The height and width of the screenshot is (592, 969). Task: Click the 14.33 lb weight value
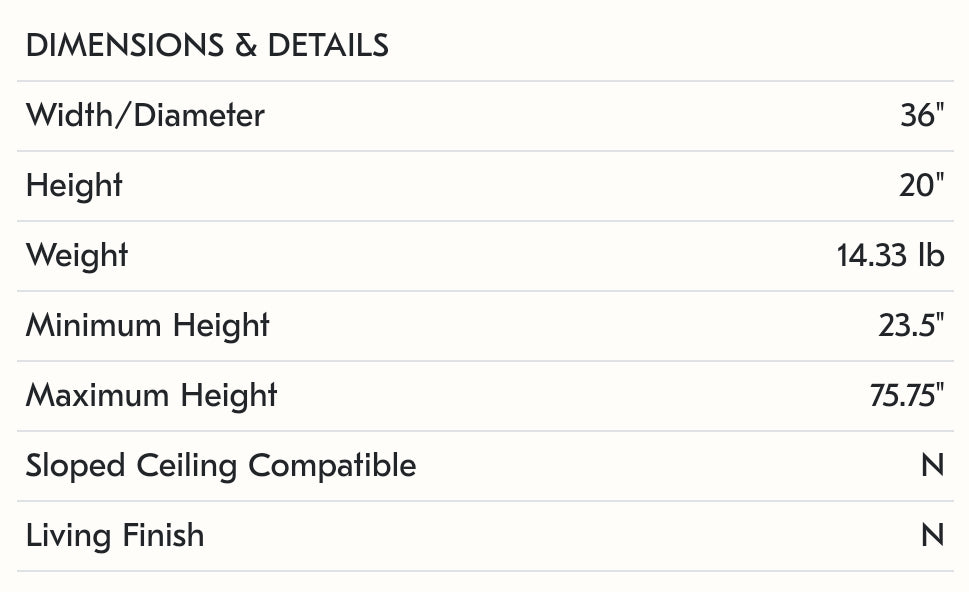click(x=890, y=256)
